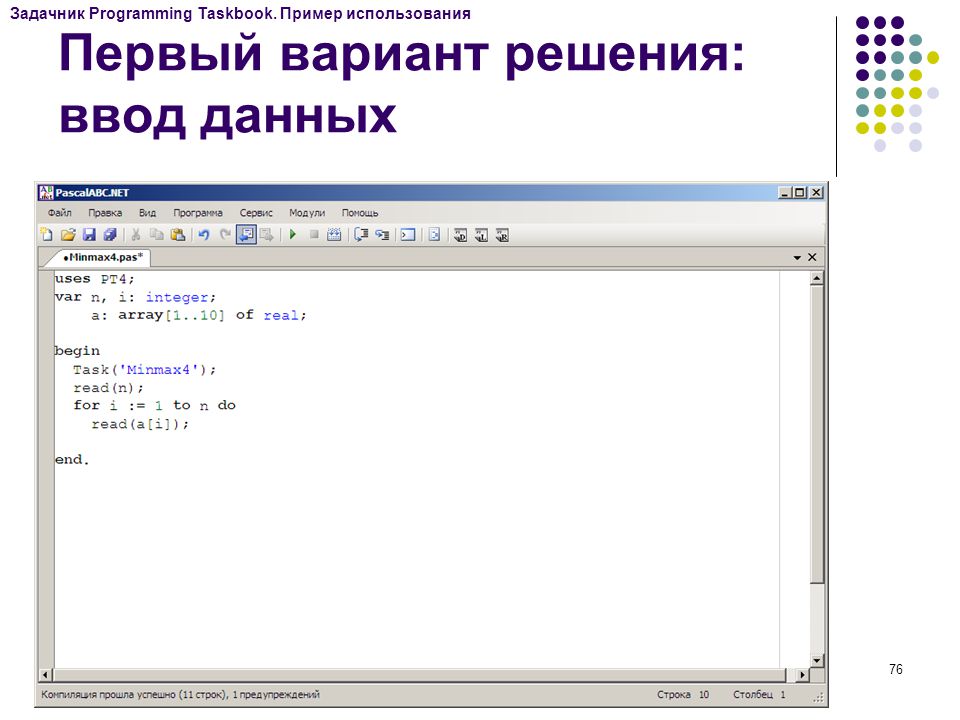Click the PT4 Demo 'D' icon

460,235
